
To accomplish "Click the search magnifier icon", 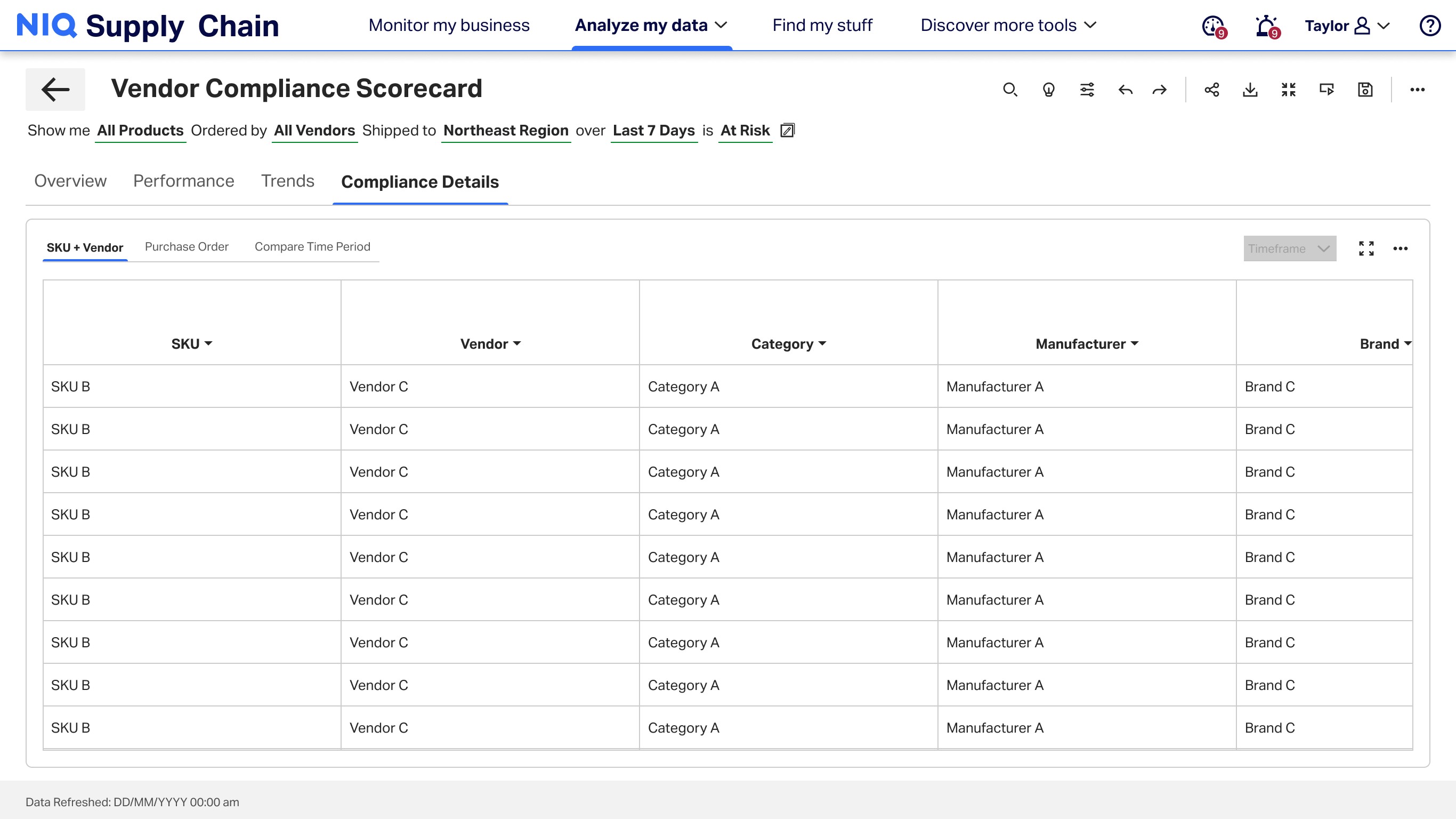I will 1010,90.
